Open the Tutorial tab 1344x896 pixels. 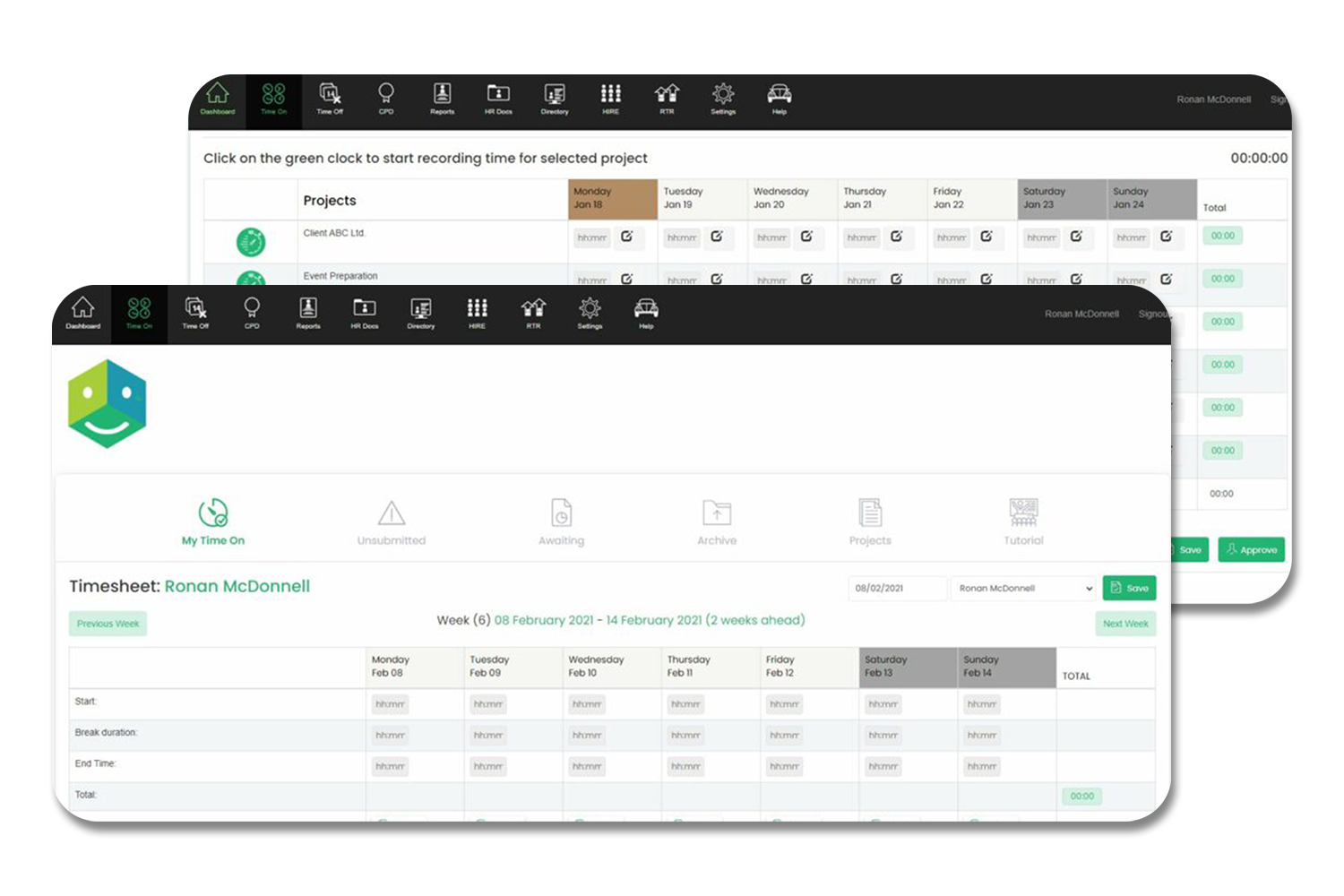coord(1023,522)
